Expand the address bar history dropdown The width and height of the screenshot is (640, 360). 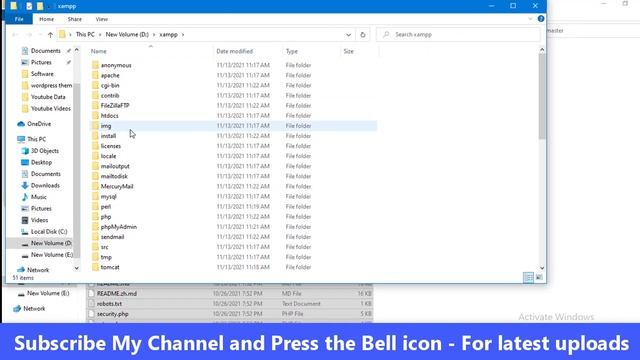tap(348, 35)
